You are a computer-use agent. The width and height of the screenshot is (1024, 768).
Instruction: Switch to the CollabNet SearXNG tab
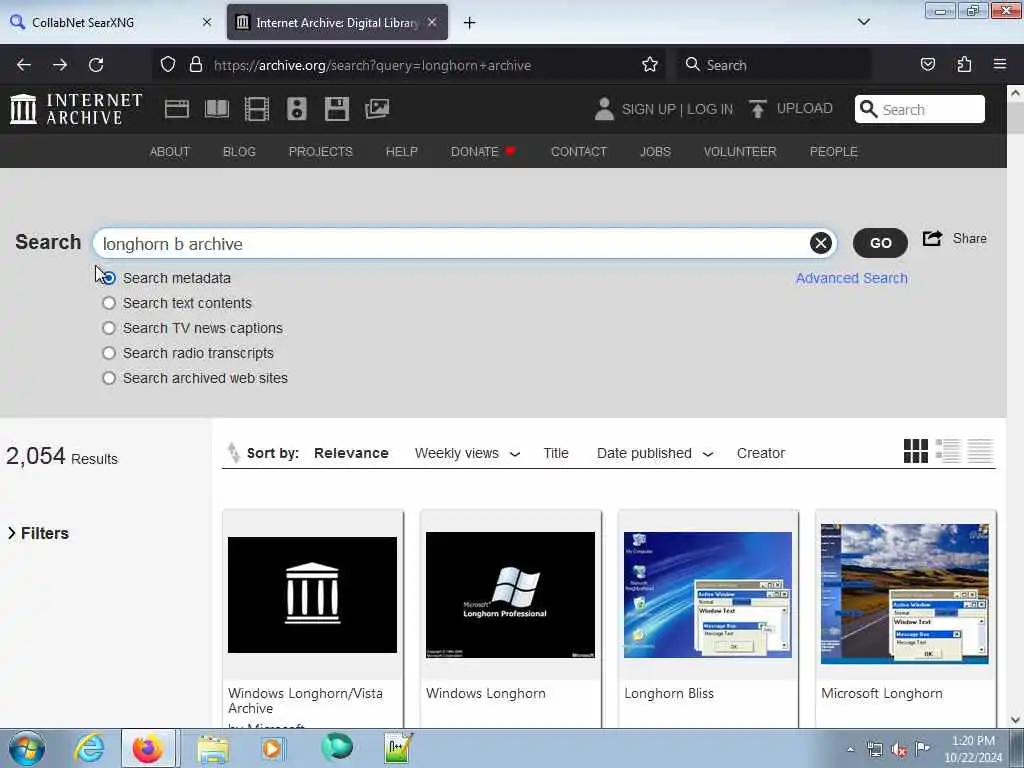click(x=108, y=22)
